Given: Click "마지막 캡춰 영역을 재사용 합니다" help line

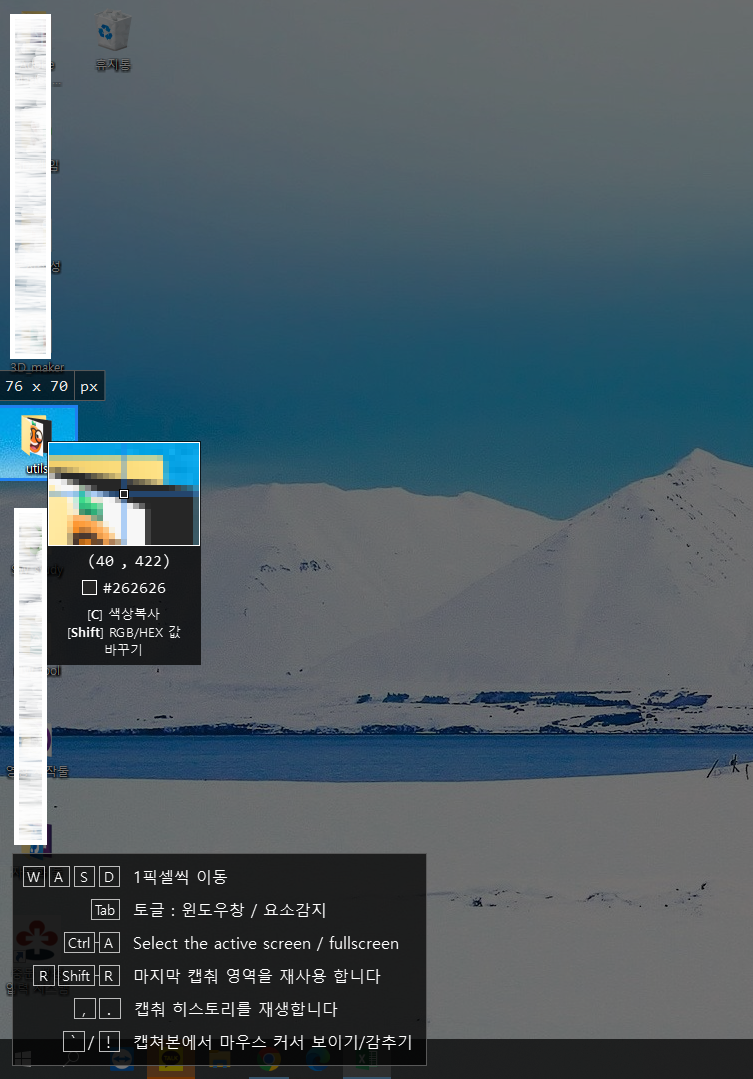Looking at the screenshot, I should (257, 976).
